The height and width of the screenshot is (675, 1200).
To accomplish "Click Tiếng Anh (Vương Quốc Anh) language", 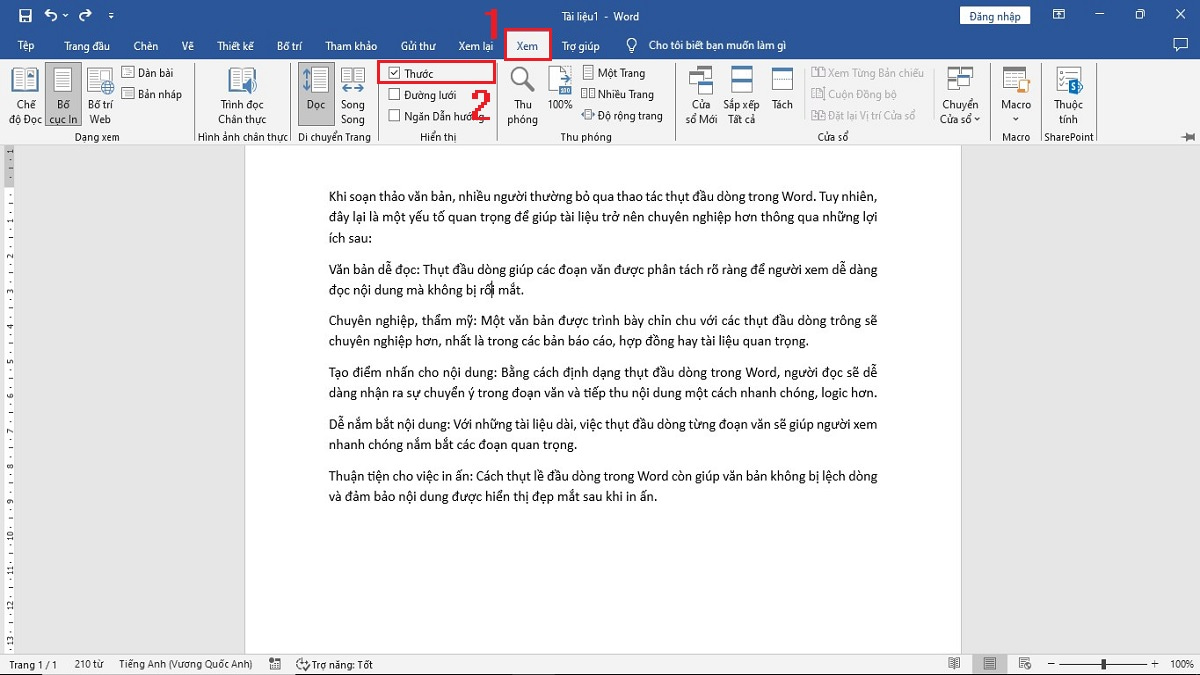I will click(185, 664).
